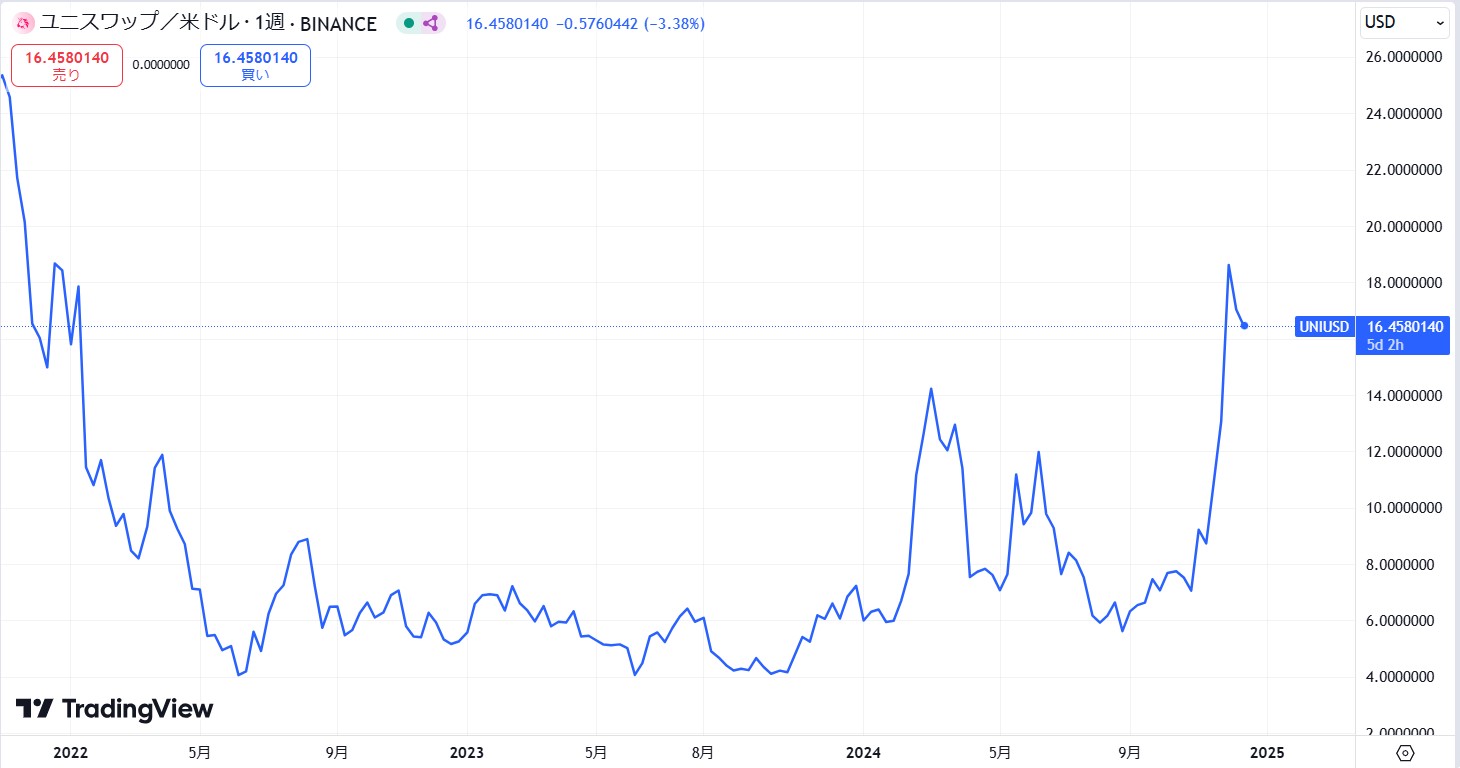Click the 2024 label on time axis

862,751
